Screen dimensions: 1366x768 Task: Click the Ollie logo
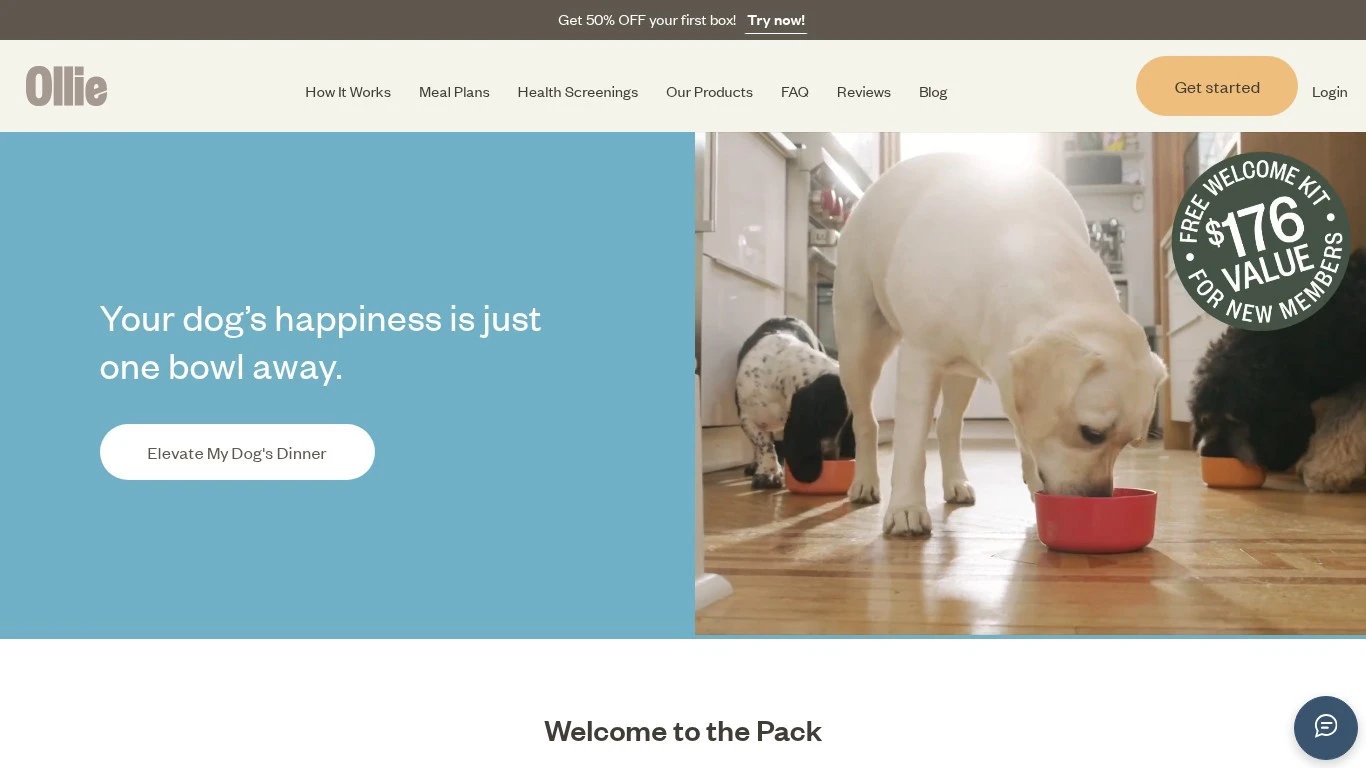click(x=66, y=86)
